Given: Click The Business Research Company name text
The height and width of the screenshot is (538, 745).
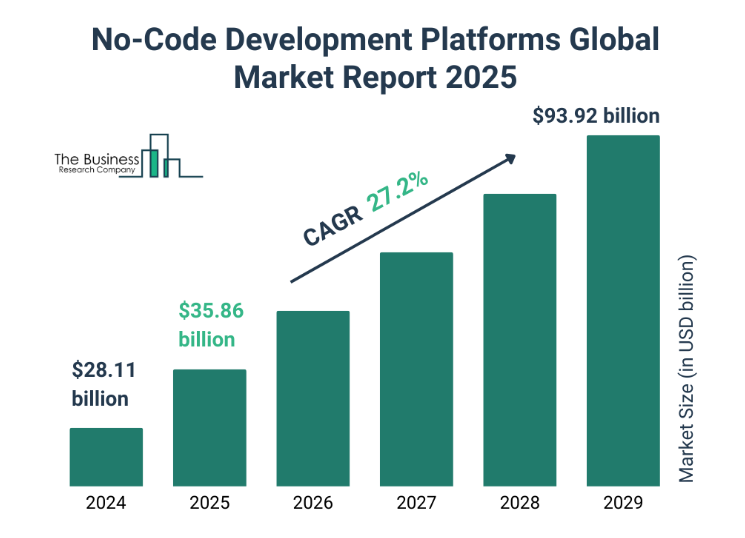Looking at the screenshot, I should pyautogui.click(x=96, y=163).
